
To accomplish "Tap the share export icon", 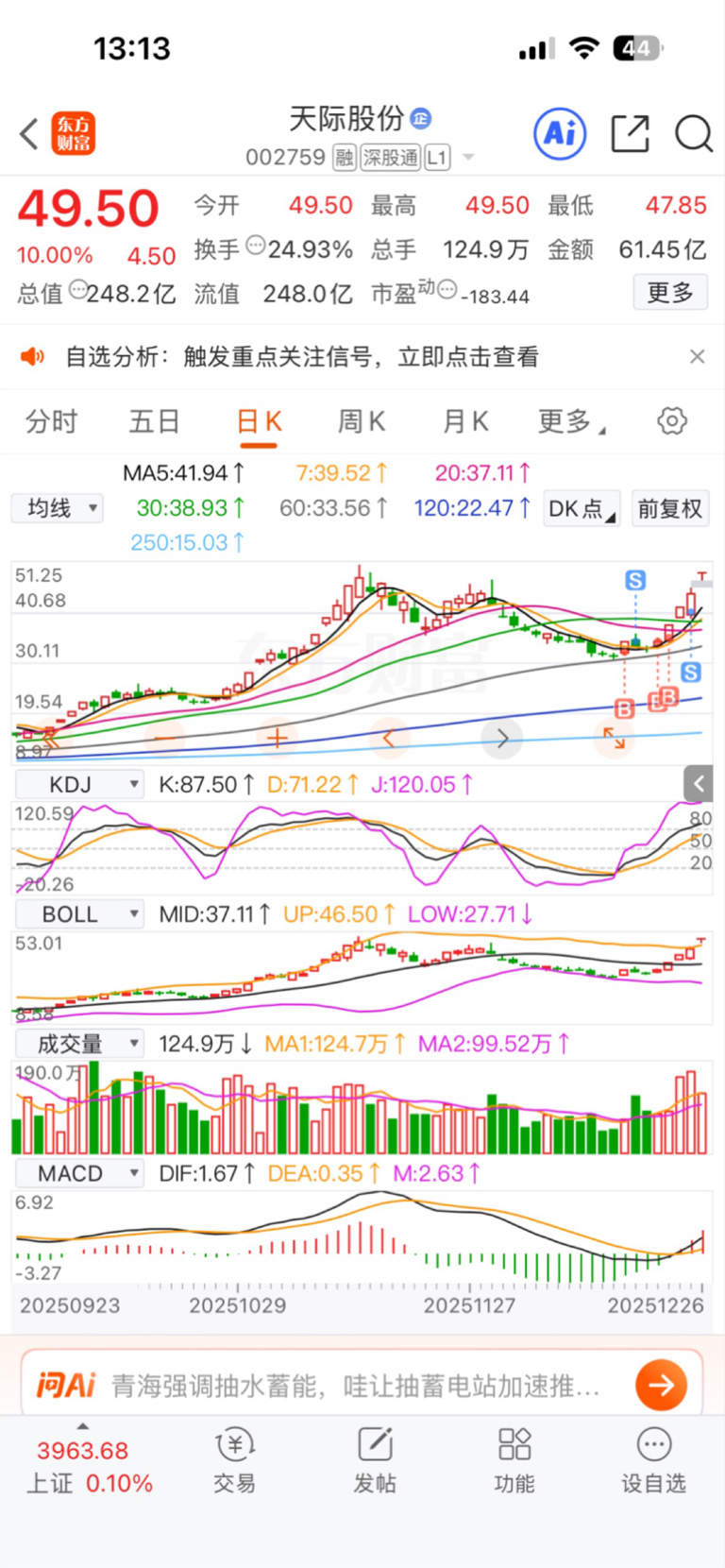I will 630,133.
